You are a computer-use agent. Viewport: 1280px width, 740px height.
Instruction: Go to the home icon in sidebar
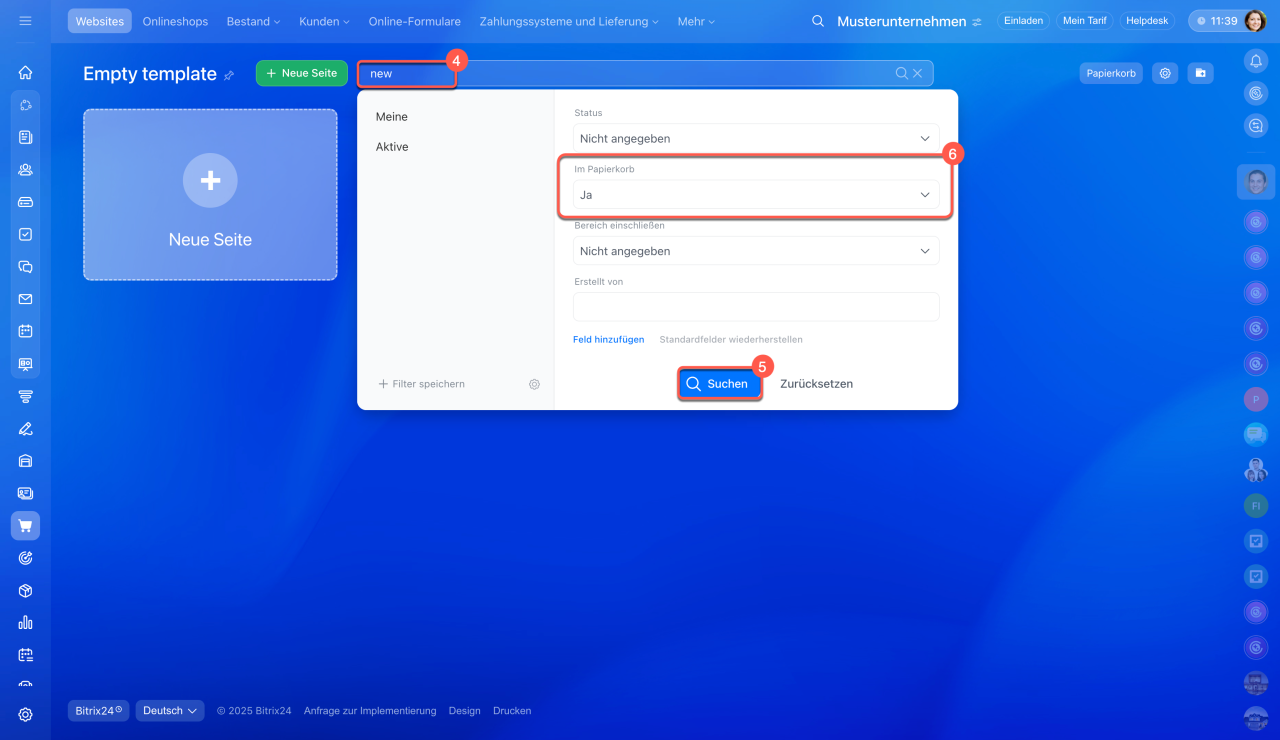point(25,72)
